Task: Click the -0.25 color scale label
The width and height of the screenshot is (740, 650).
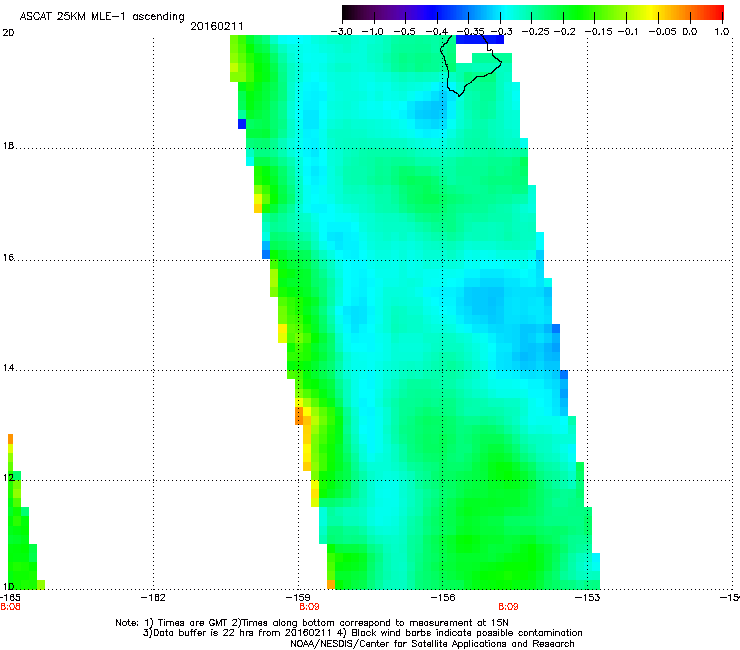Action: click(x=535, y=32)
